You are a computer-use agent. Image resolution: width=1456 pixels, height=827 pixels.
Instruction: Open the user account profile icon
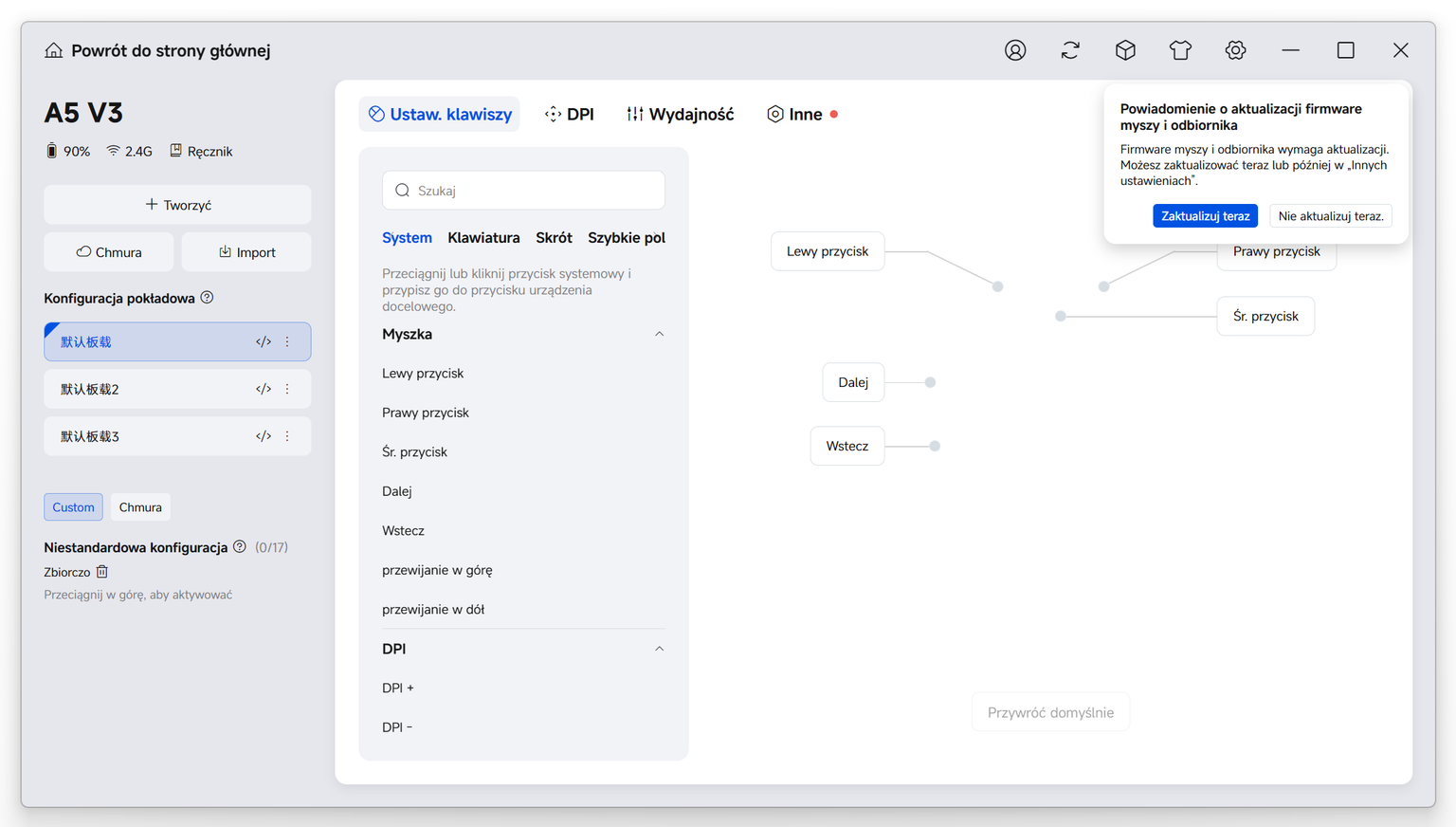(1015, 50)
